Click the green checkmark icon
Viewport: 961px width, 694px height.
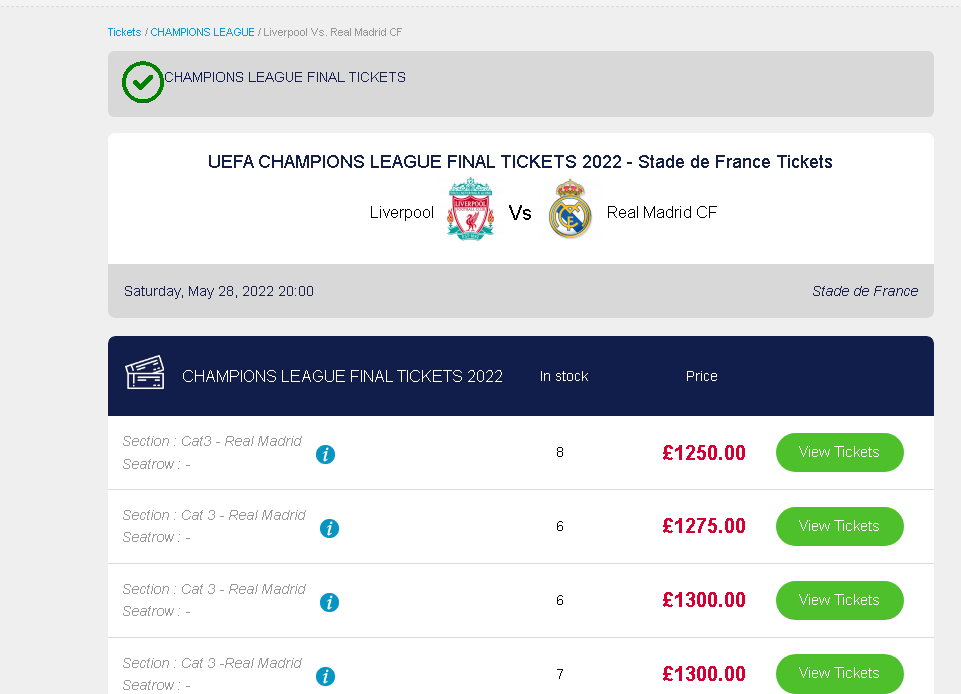point(143,82)
